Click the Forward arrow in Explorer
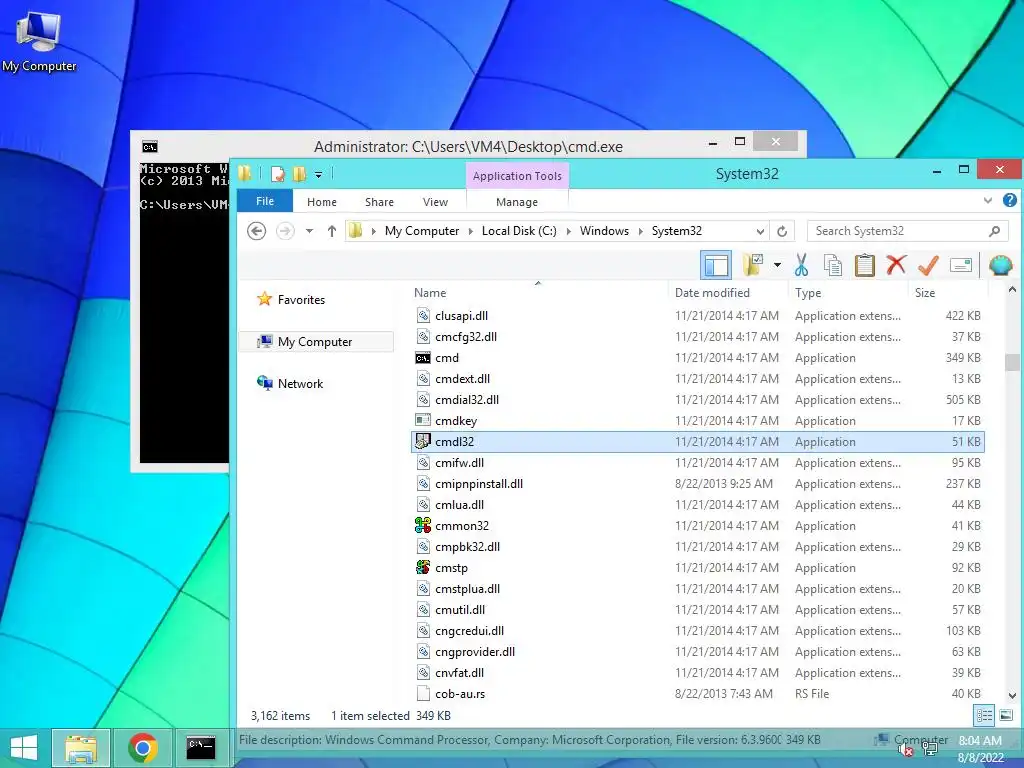The height and width of the screenshot is (768, 1024). pyautogui.click(x=285, y=231)
